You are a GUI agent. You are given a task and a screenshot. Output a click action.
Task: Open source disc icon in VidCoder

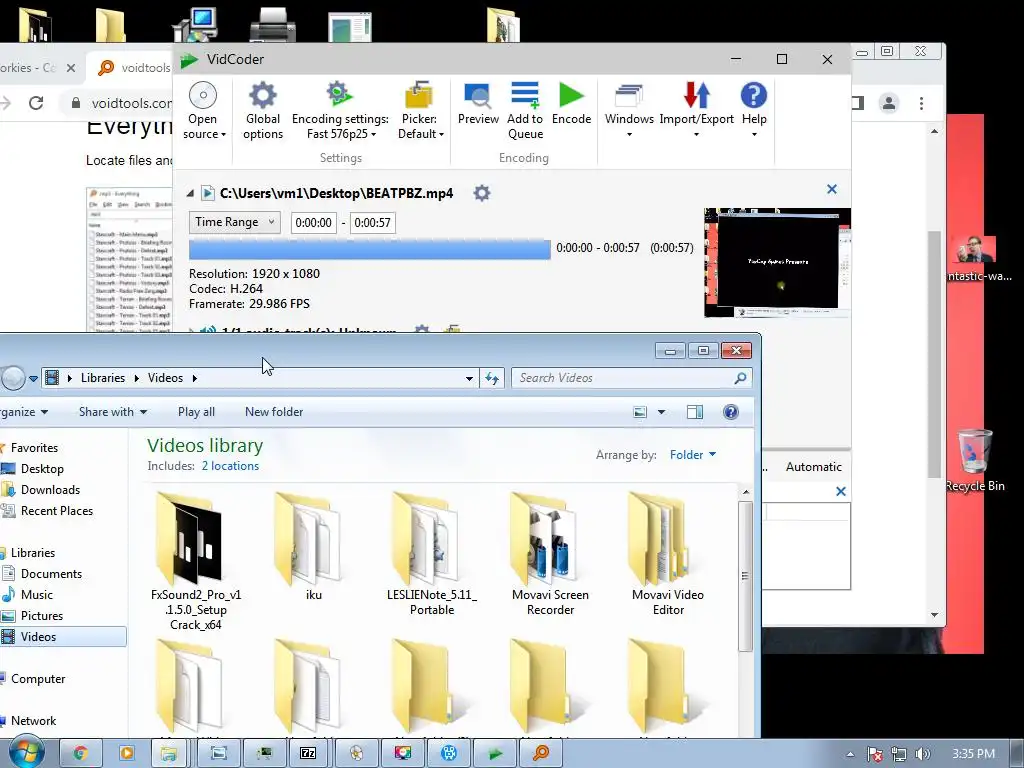(x=203, y=96)
